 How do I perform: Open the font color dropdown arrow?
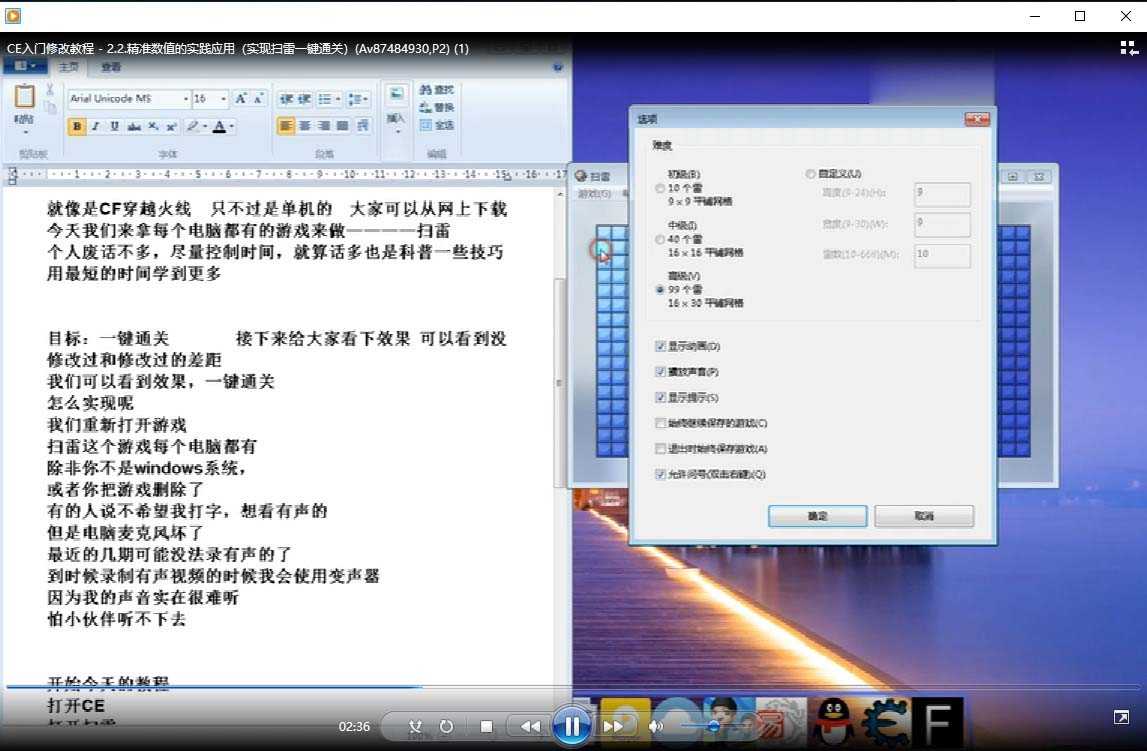click(232, 127)
